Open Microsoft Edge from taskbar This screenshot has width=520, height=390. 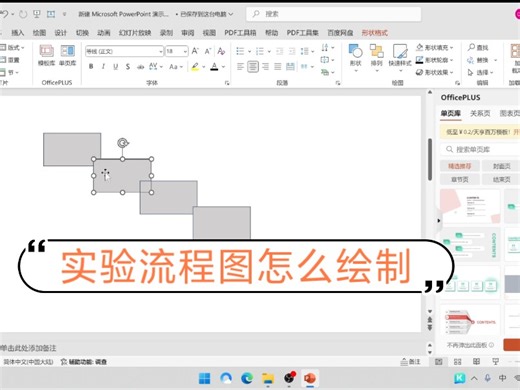tap(247, 378)
